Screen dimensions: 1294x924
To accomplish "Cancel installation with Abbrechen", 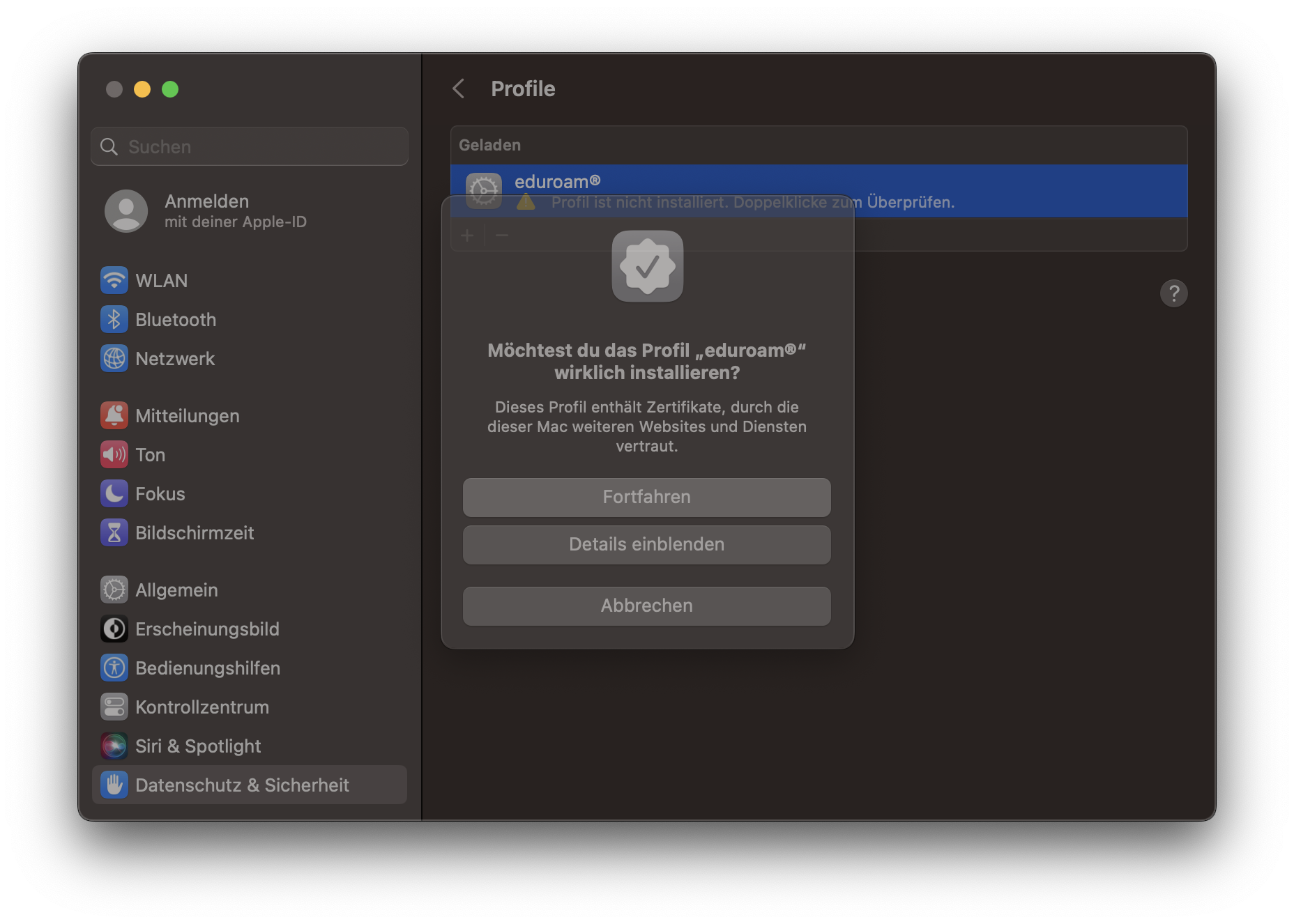I will click(x=646, y=606).
